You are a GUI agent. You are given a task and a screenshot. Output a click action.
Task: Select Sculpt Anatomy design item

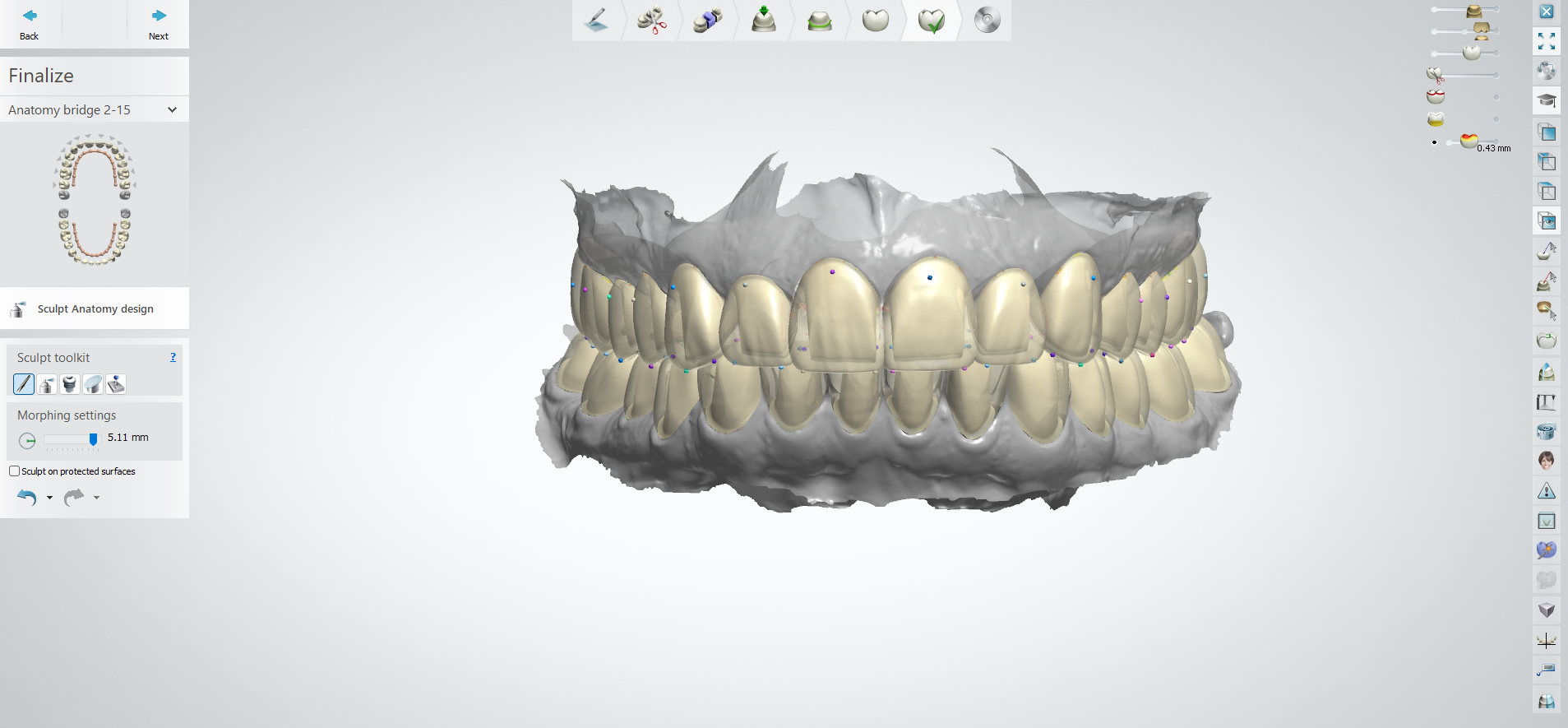click(95, 308)
